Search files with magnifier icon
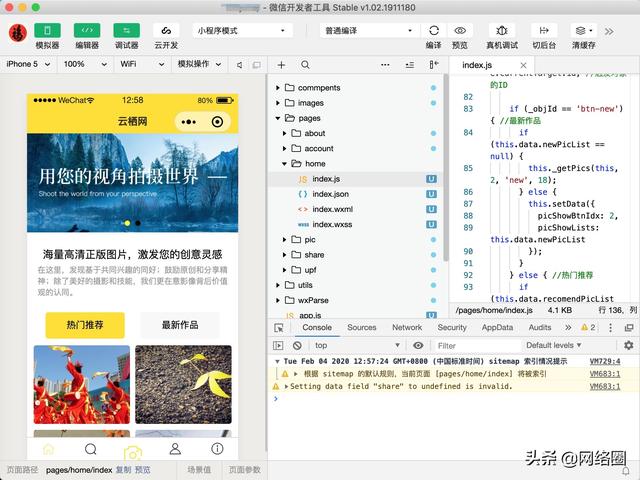Screen dimensions: 640x480 [x=305, y=65]
